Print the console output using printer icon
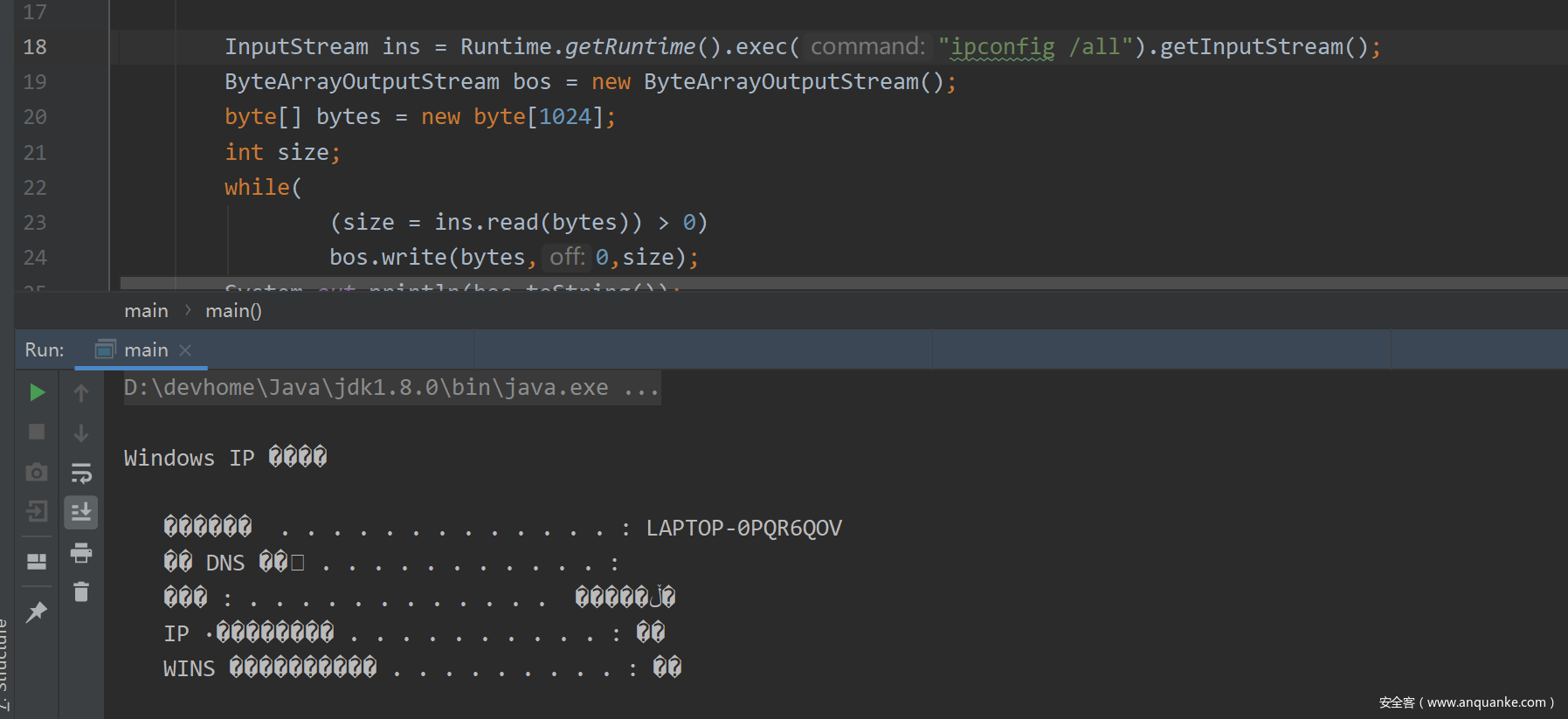The width and height of the screenshot is (1568, 719). (x=81, y=552)
